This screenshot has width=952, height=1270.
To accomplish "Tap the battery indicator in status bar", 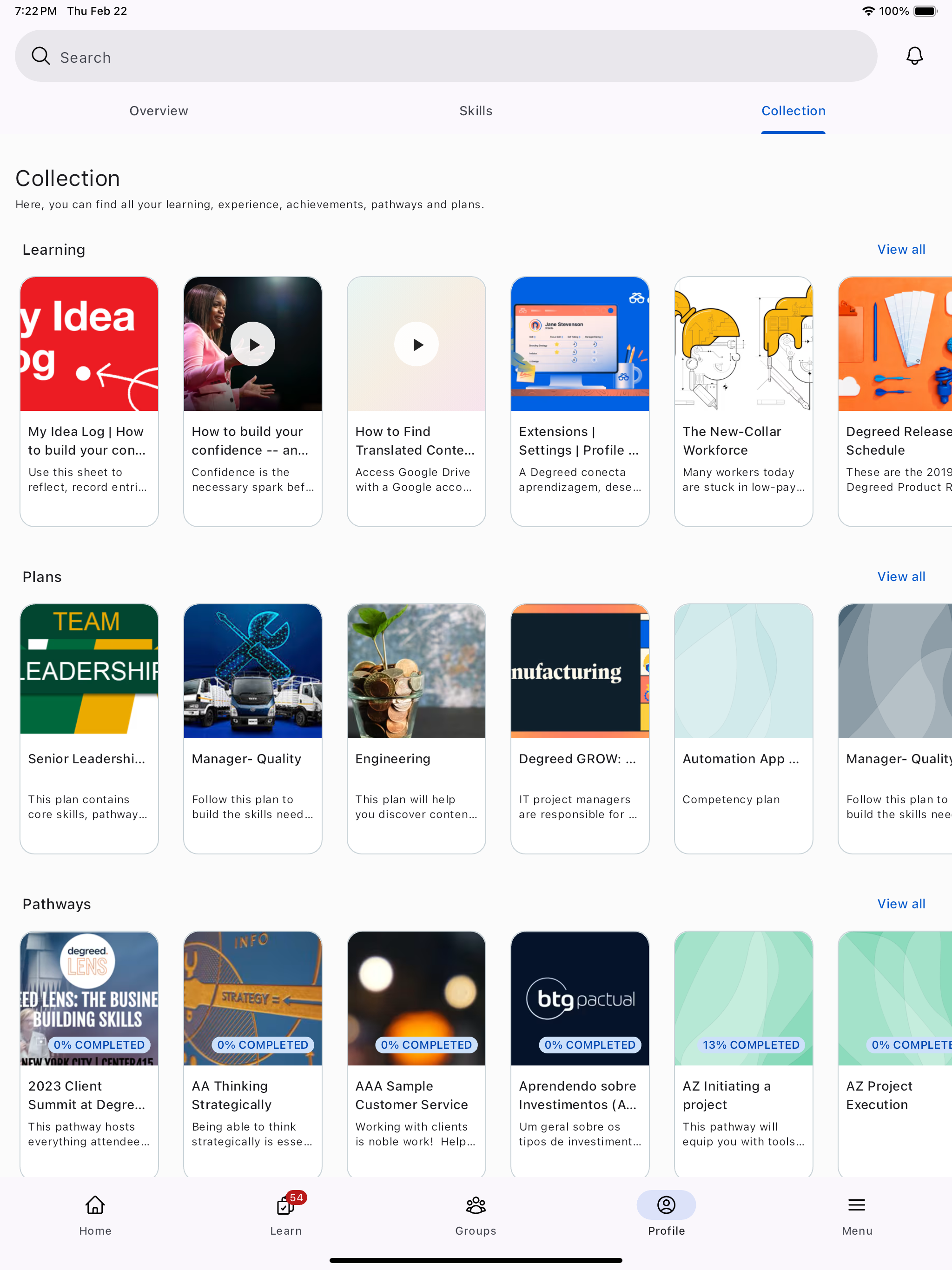I will 925,11.
